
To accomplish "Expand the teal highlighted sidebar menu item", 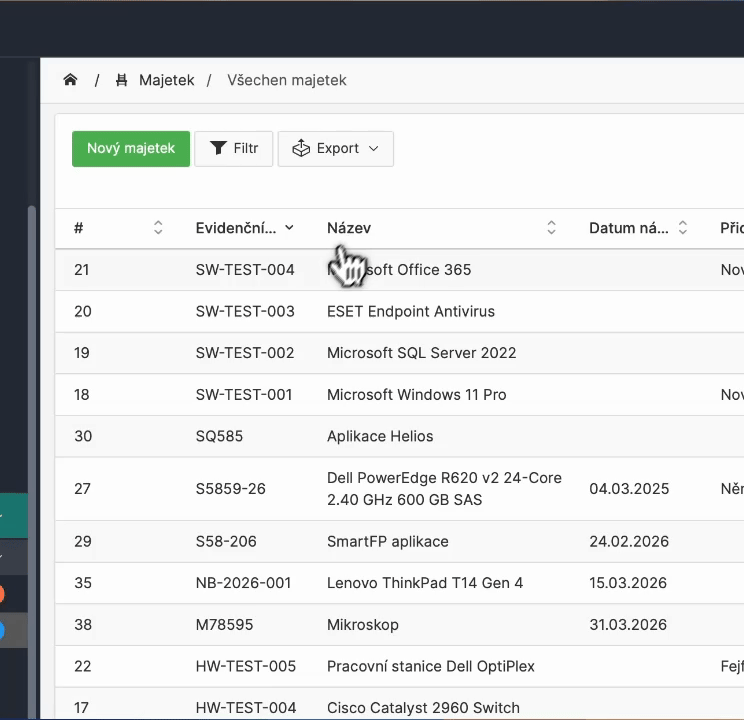I will click(x=3, y=517).
